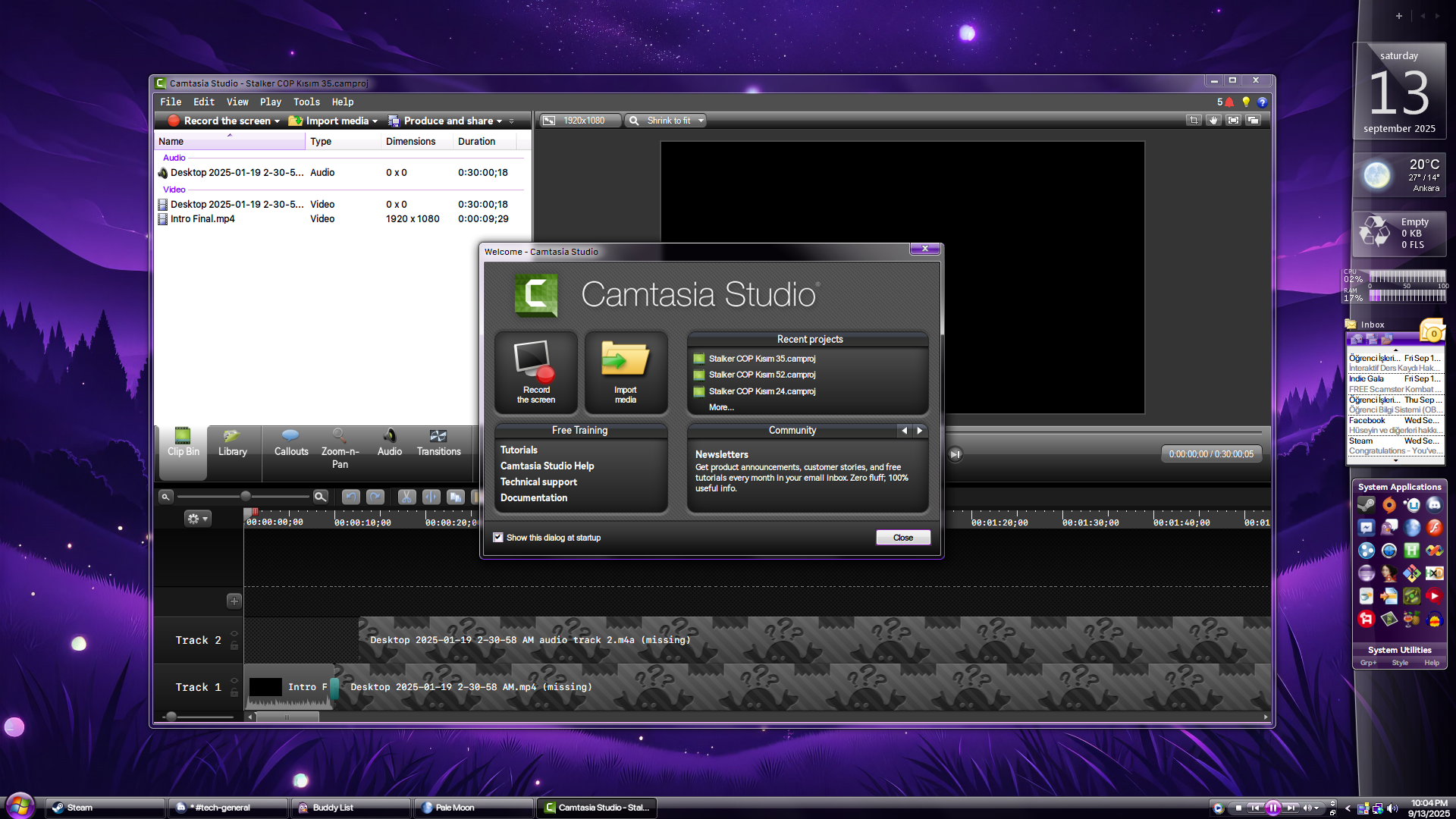Open the 1920x1080 editing dimensions selector
The height and width of the screenshot is (819, 1456).
(x=580, y=121)
